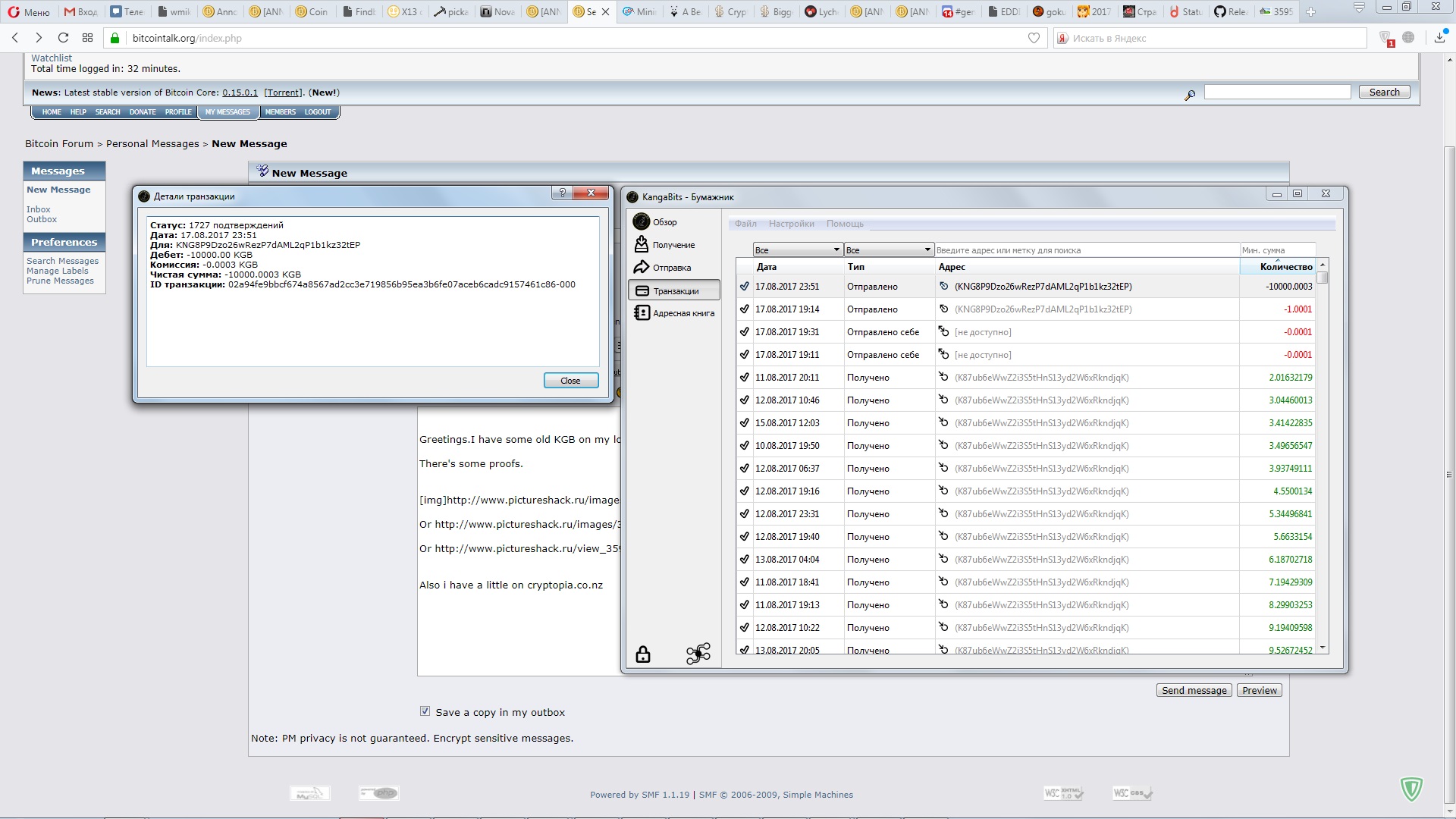Click the forum search magnifier icon
Screen dimensions: 1456x819
(1190, 95)
